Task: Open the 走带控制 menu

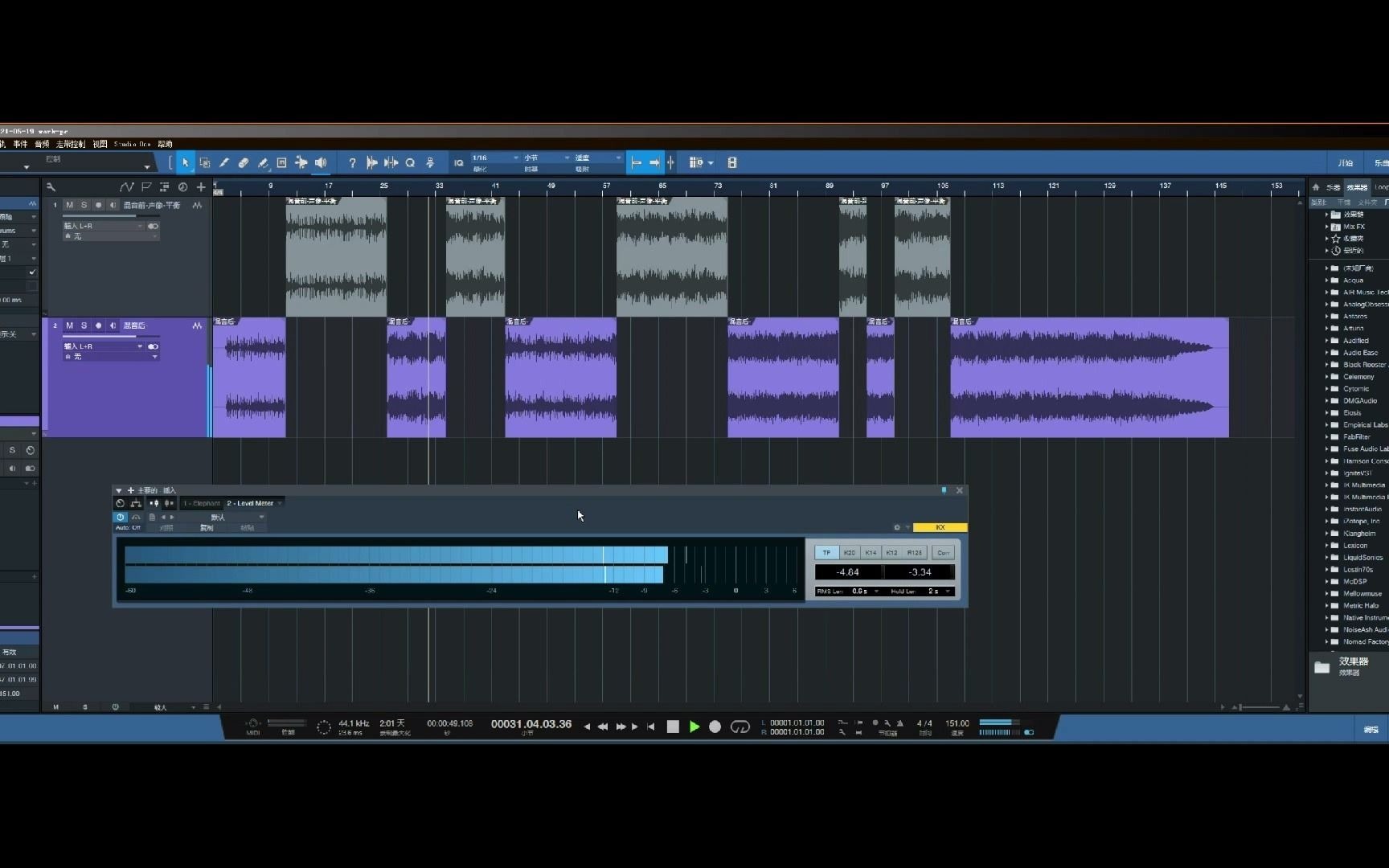Action: pyautogui.click(x=71, y=145)
